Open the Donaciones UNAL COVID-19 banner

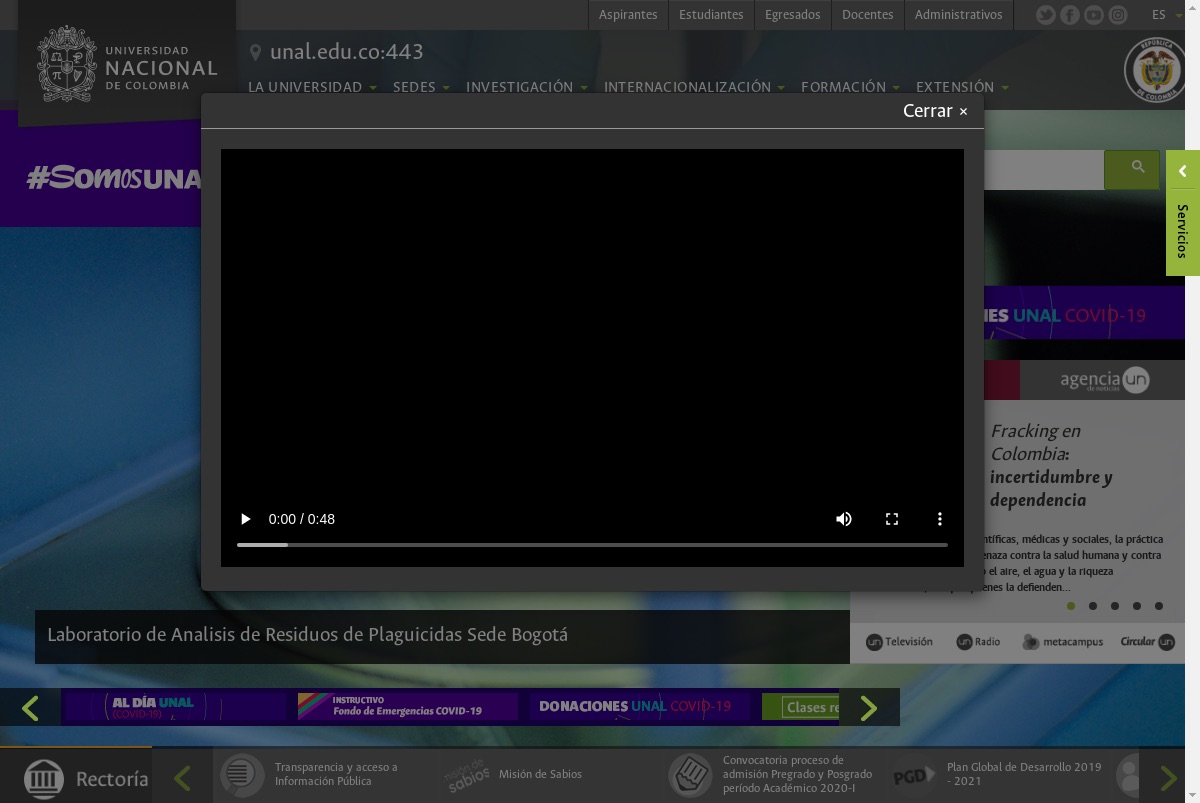pyautogui.click(x=640, y=707)
